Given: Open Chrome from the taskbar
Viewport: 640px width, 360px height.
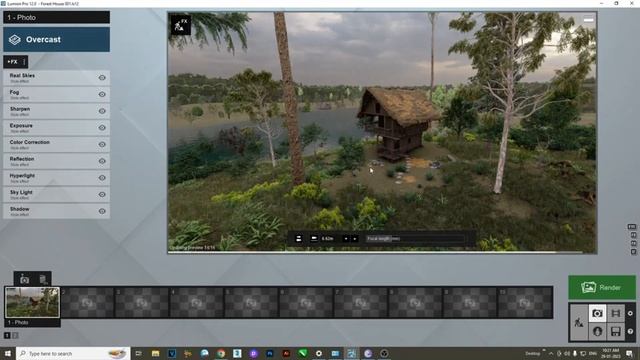Looking at the screenshot, I should [x=221, y=353].
